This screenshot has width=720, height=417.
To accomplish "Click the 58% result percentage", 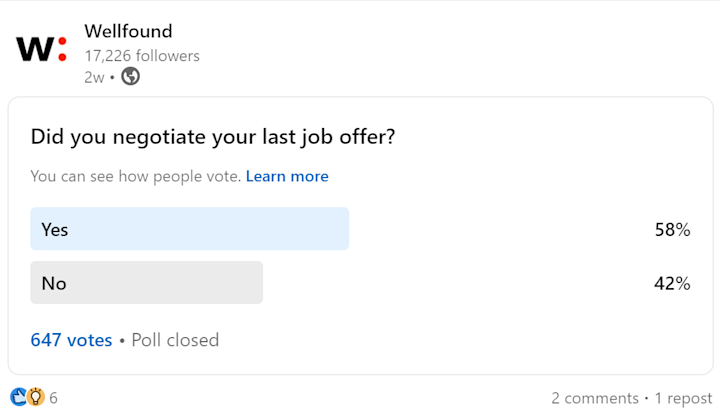I will 673,229.
